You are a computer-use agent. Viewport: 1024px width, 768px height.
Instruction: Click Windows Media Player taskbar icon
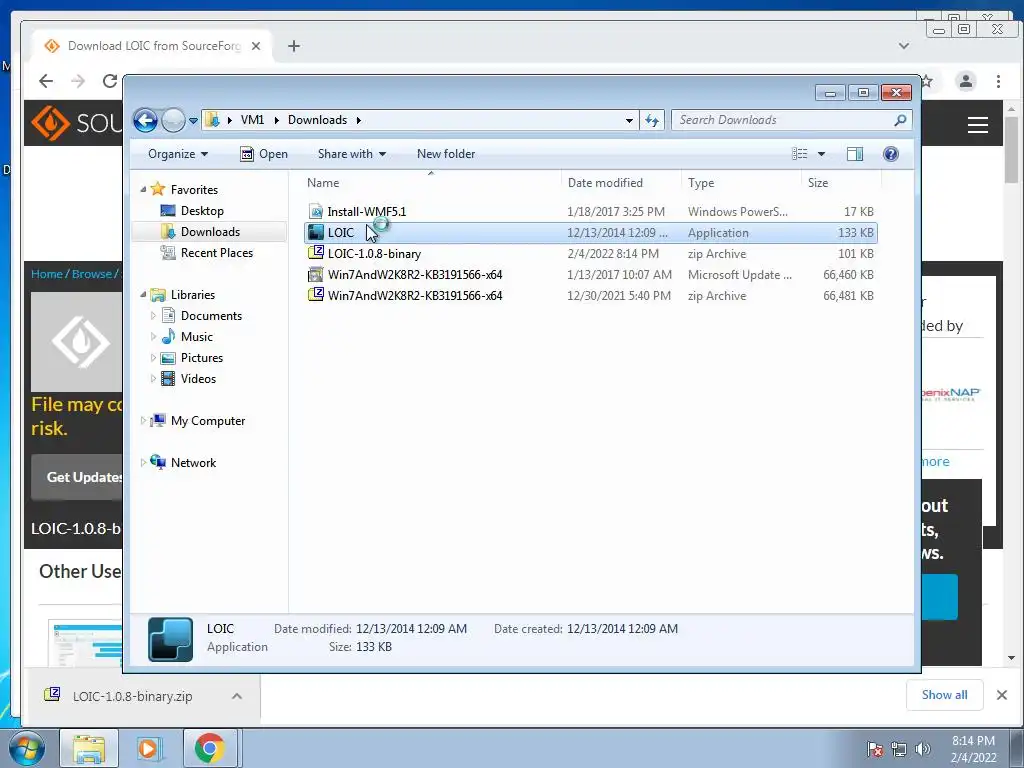pos(150,748)
